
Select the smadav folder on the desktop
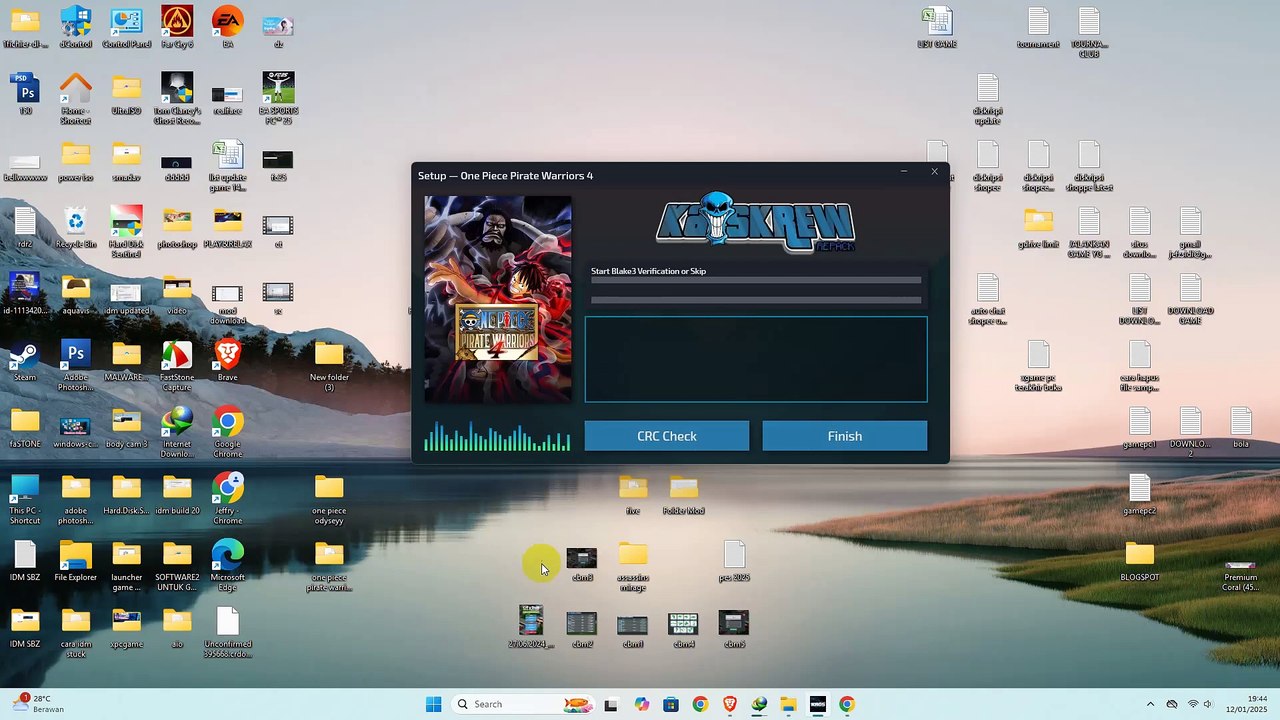tap(126, 162)
